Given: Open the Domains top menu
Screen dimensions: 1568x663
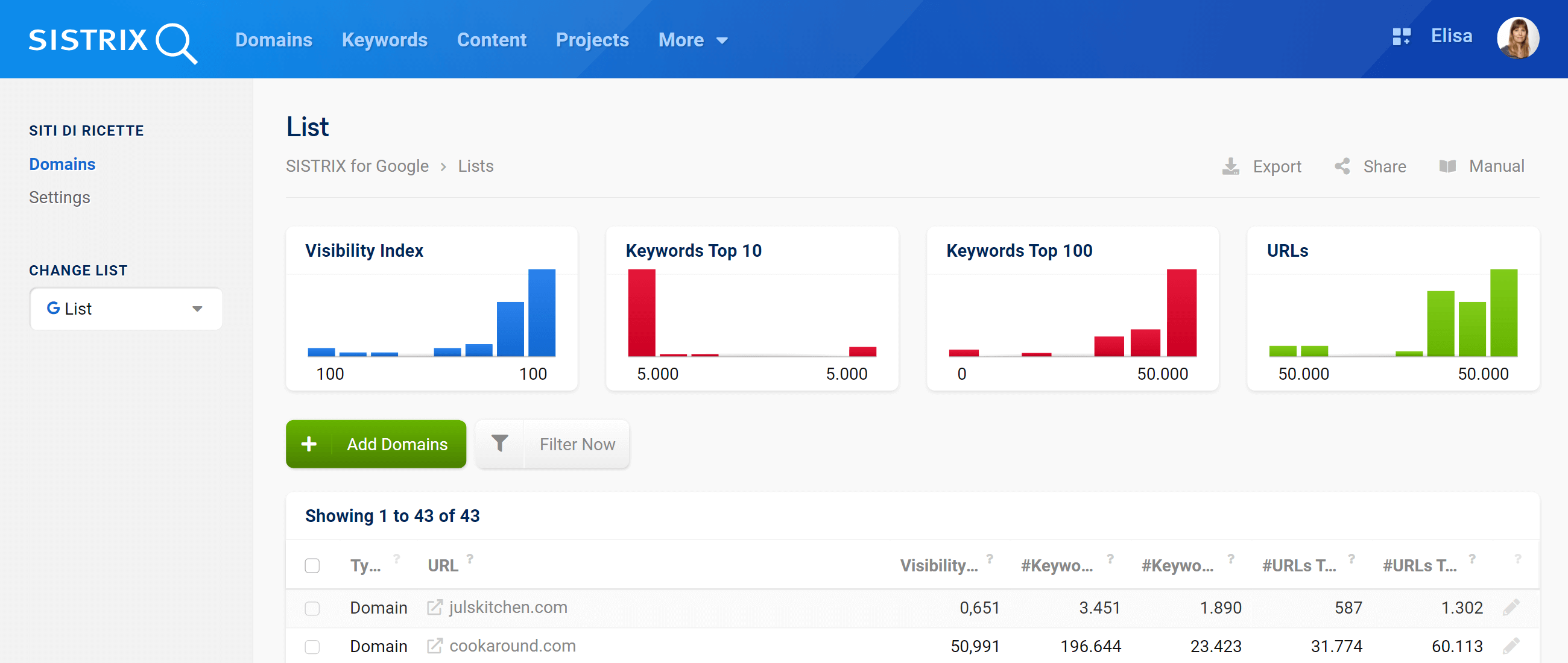Looking at the screenshot, I should (x=274, y=40).
